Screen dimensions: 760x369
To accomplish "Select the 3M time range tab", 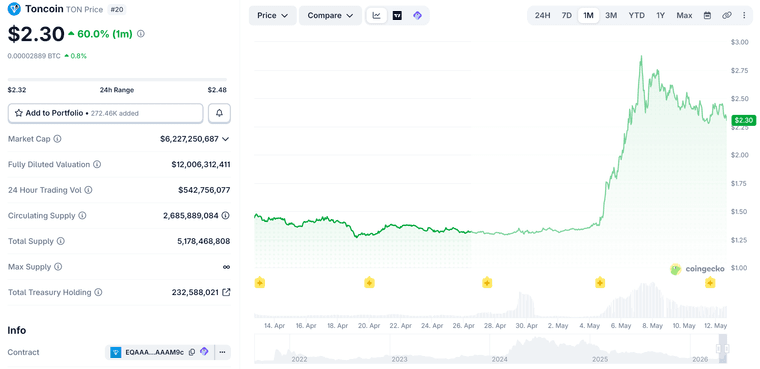I will (x=611, y=16).
